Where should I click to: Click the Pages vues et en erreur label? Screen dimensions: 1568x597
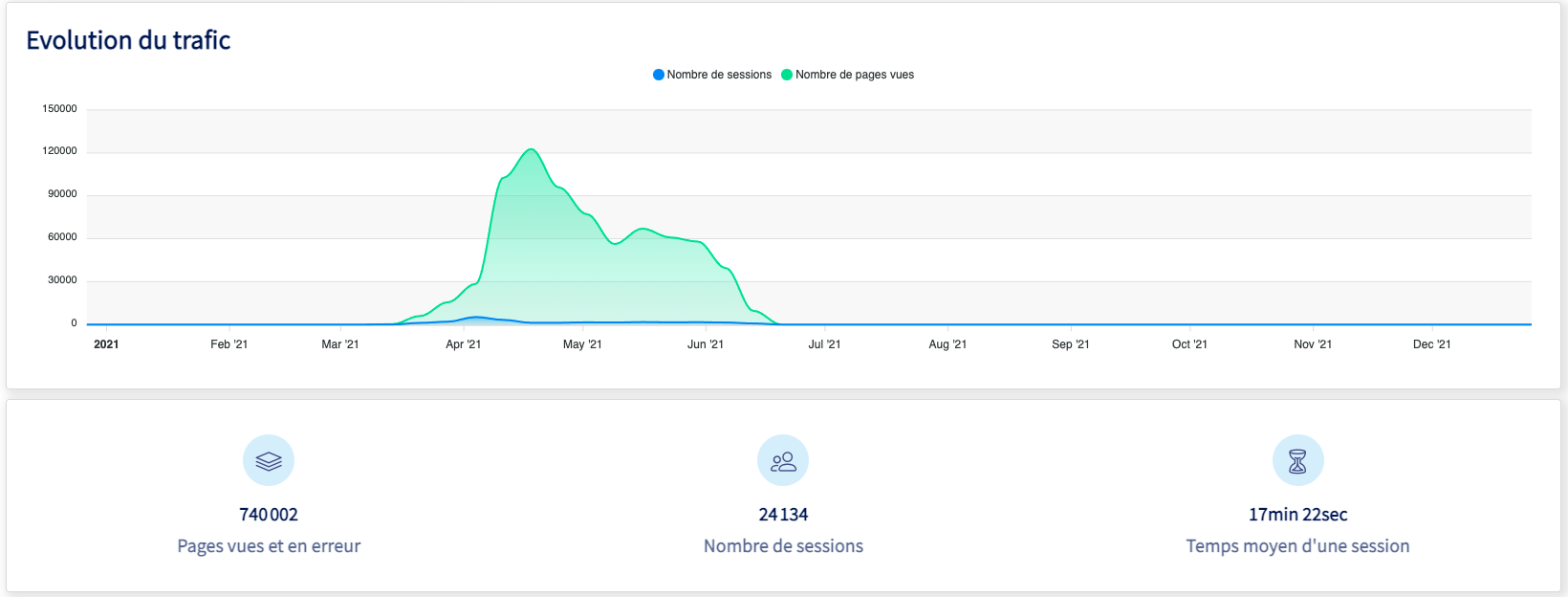[269, 546]
